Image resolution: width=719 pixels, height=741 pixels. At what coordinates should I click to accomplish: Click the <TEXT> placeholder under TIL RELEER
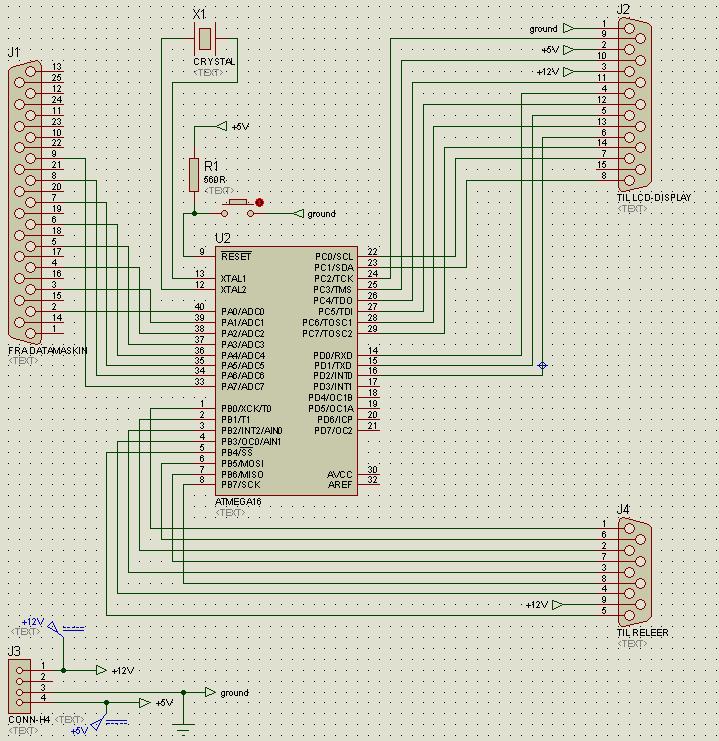(x=632, y=644)
